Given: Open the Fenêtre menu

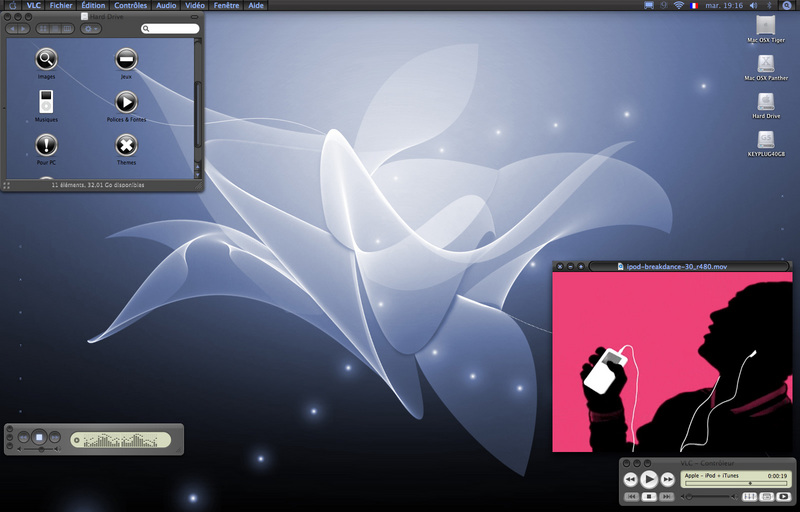Looking at the screenshot, I should coord(226,5).
